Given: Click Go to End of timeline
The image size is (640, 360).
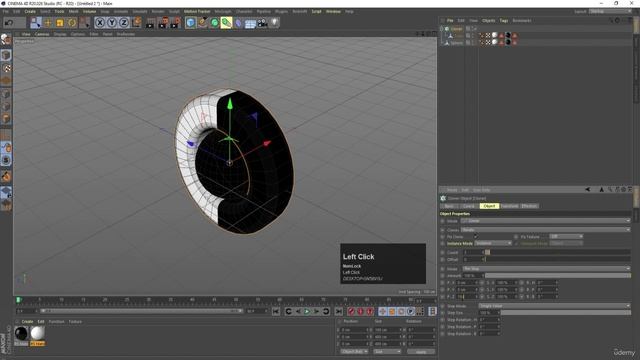Looking at the screenshot, I should (338, 311).
